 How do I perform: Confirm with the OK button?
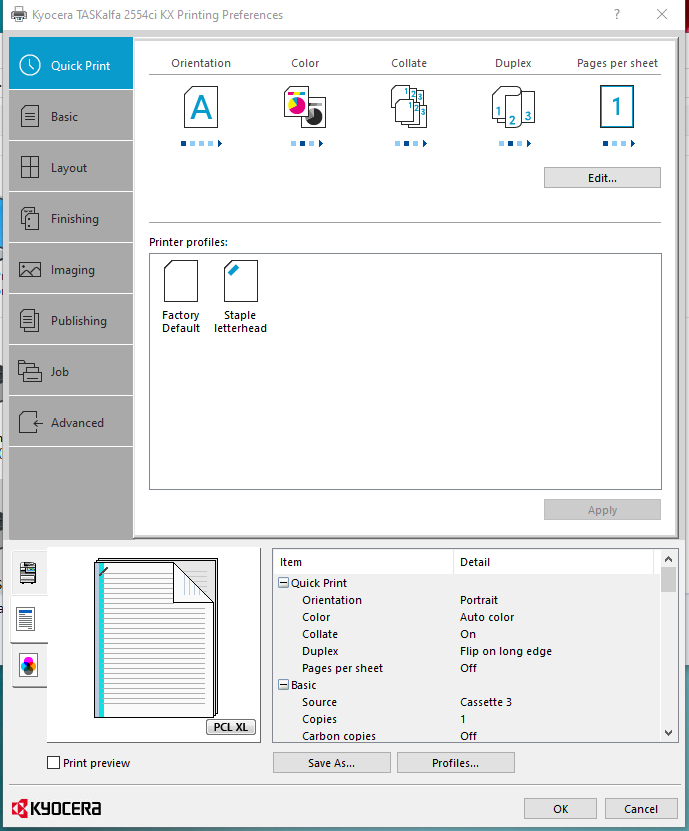(560, 809)
